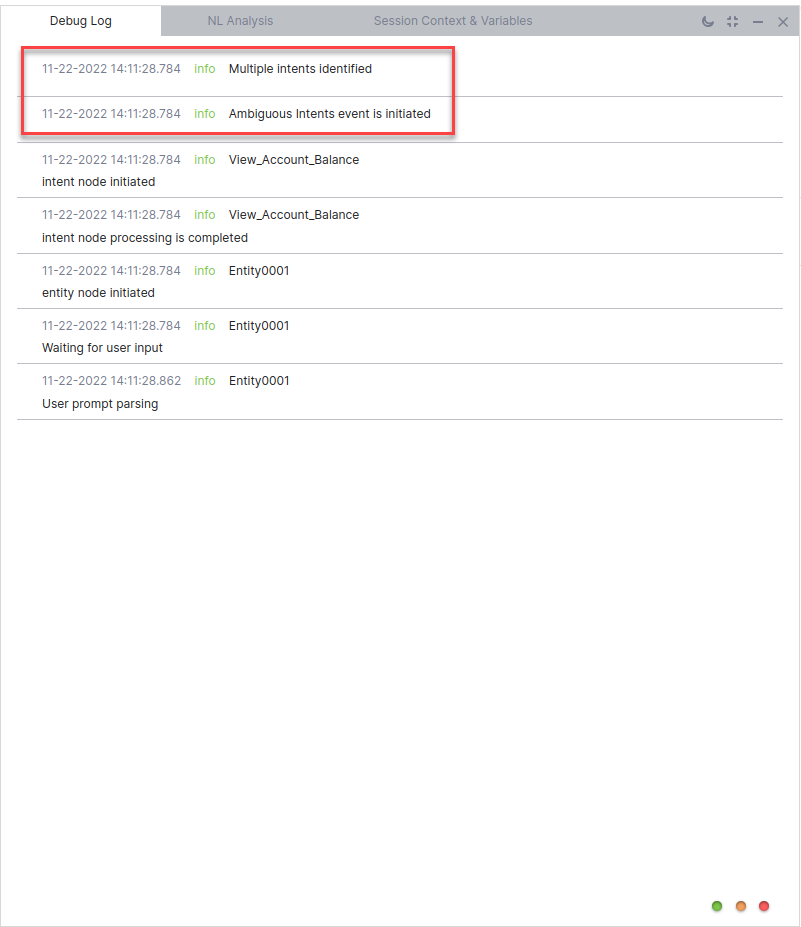The image size is (801, 927).
Task: Click the 'entity node initiated' log message
Action: (x=98, y=293)
